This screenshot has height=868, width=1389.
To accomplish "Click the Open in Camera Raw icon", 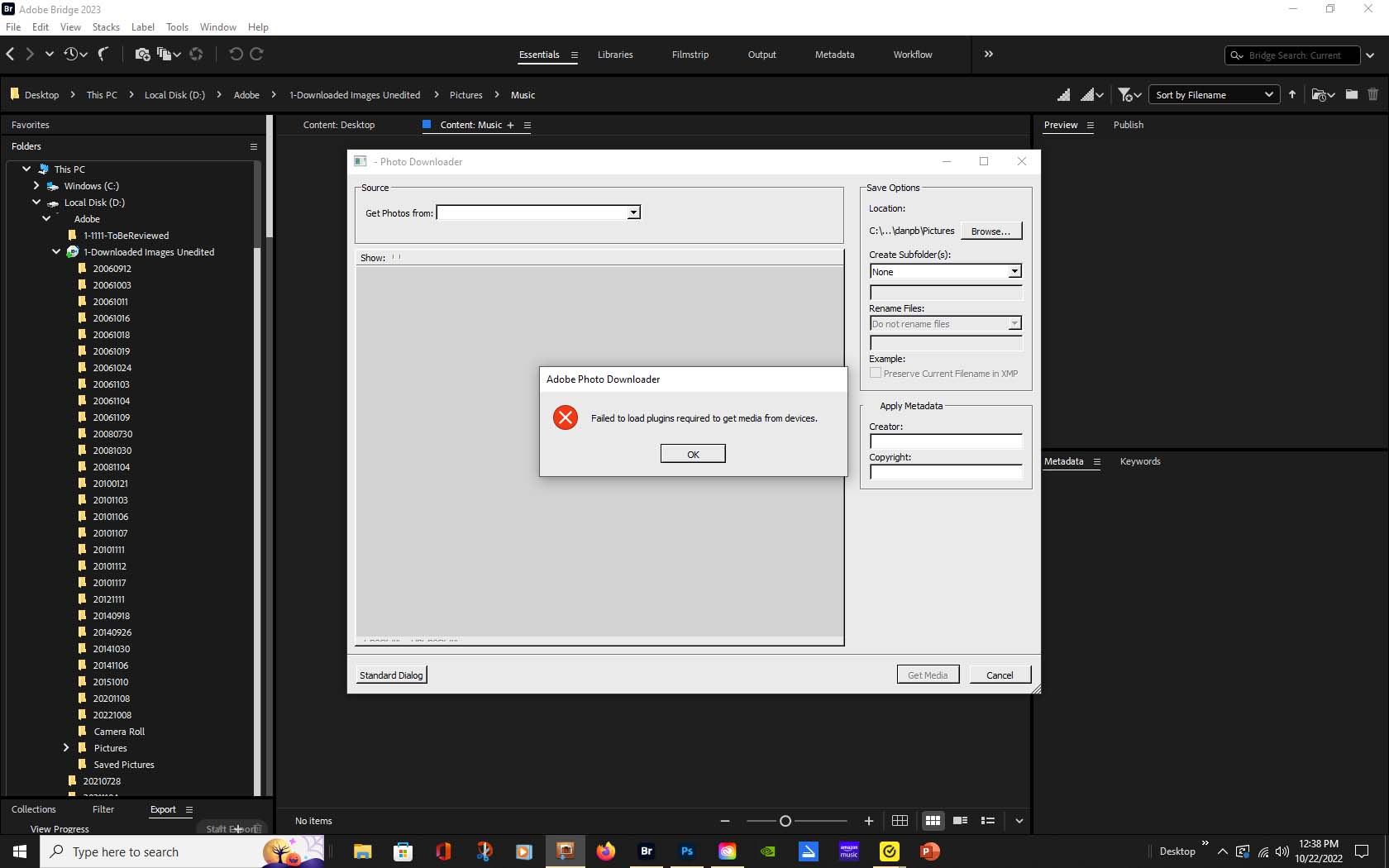I will coord(196,55).
